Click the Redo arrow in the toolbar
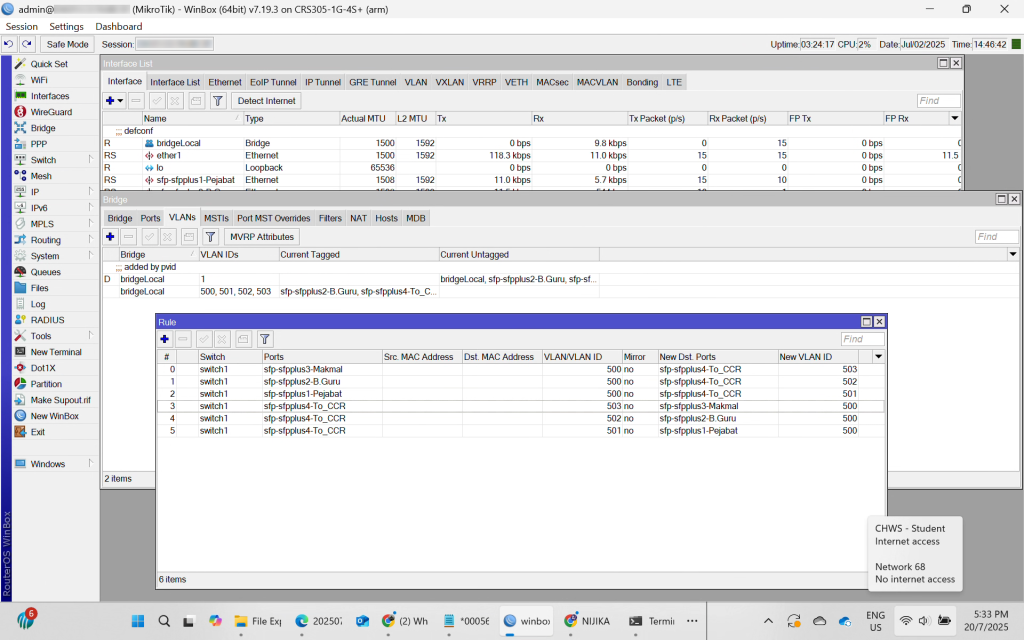The height and width of the screenshot is (640, 1024). tap(27, 44)
